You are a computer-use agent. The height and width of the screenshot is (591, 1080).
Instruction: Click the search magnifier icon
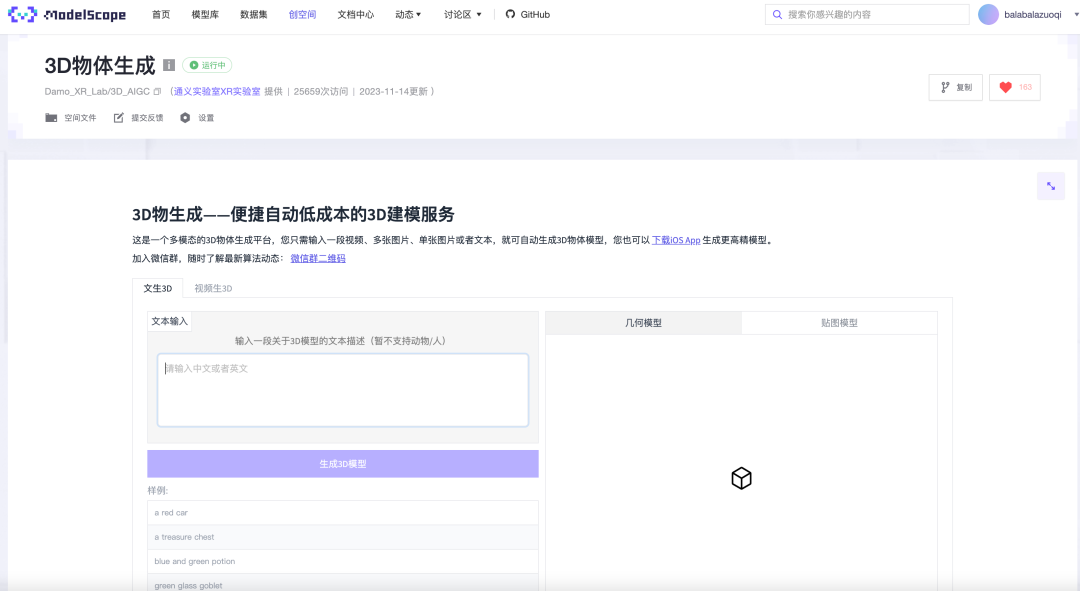[777, 14]
